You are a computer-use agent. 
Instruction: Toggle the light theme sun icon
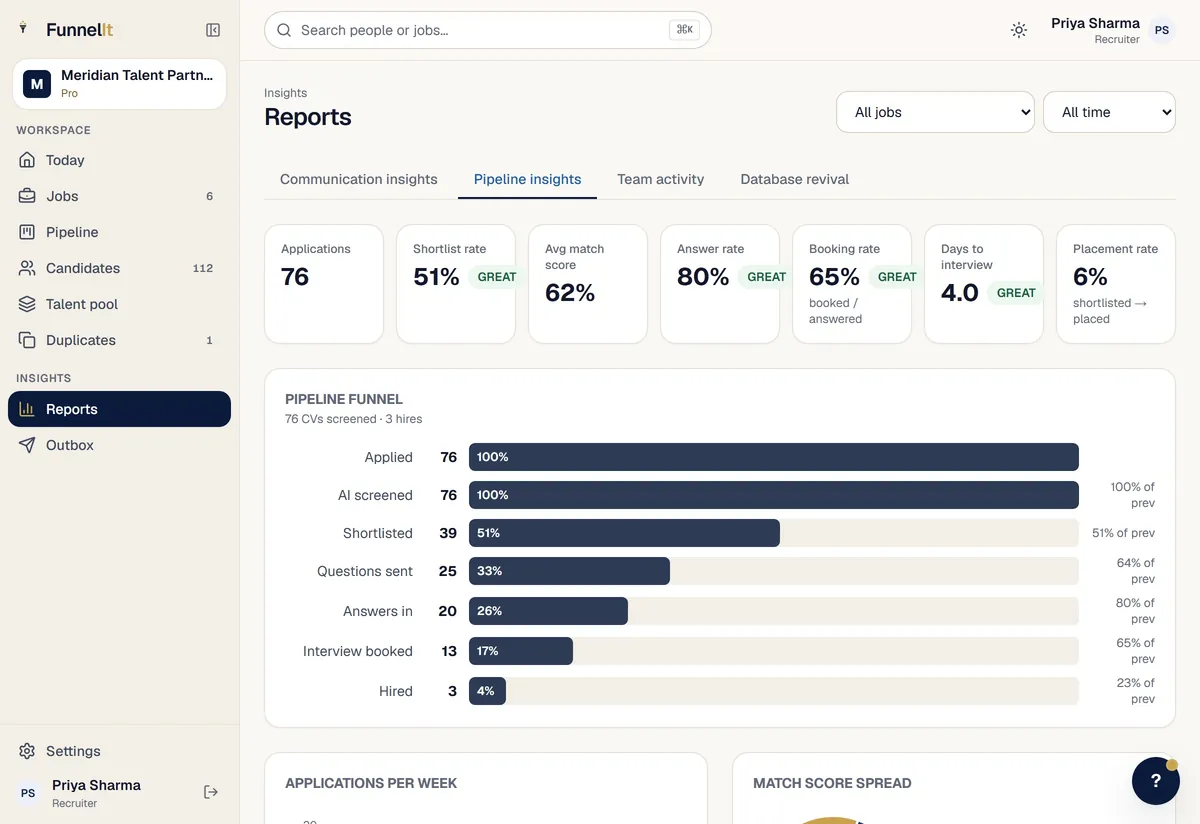(x=1019, y=30)
